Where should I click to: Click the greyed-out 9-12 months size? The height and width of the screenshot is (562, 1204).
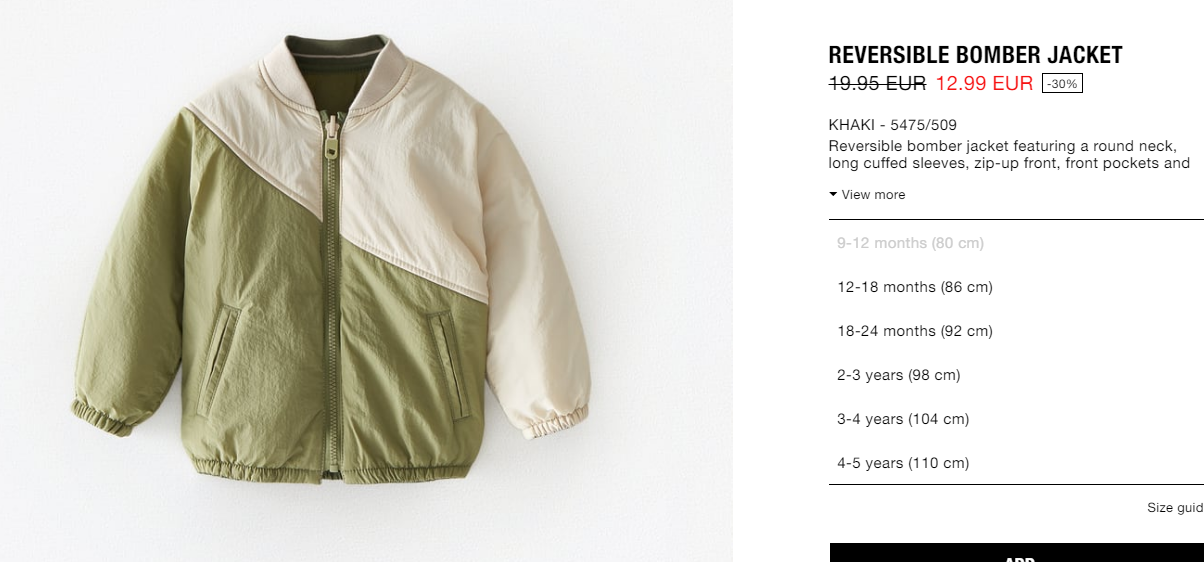coord(1016,243)
